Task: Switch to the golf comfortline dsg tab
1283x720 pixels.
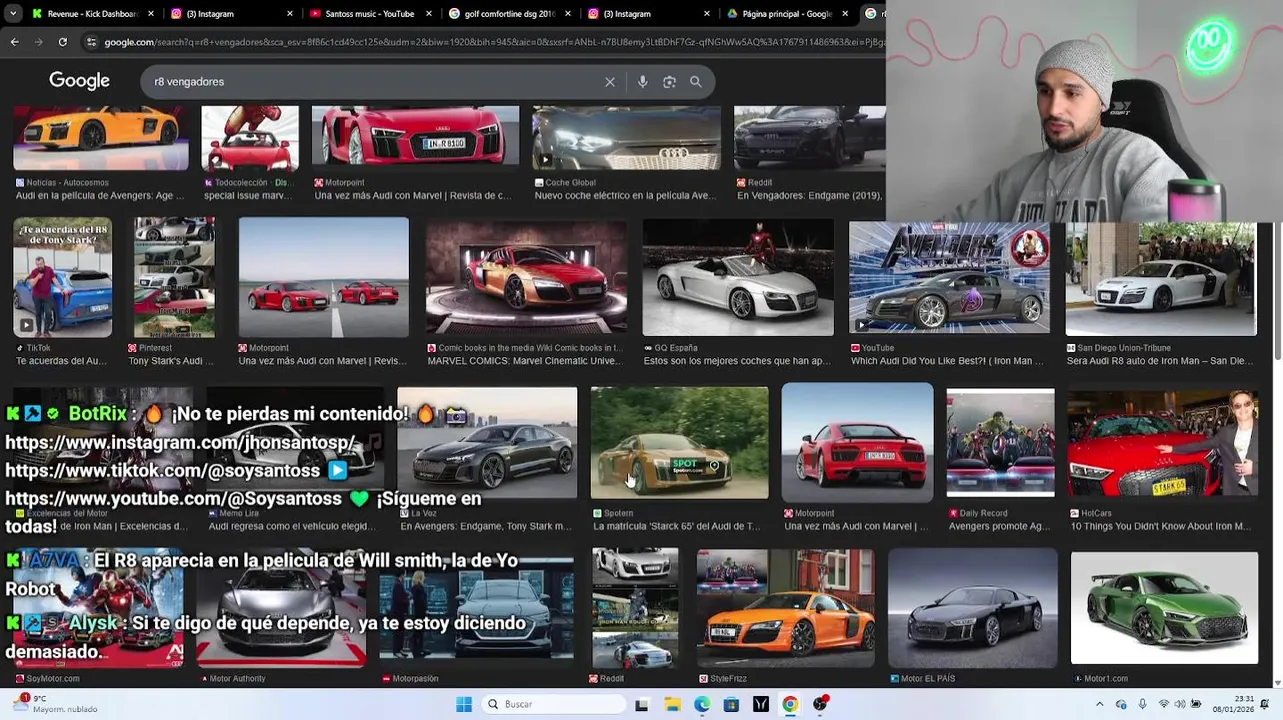Action: [508, 14]
